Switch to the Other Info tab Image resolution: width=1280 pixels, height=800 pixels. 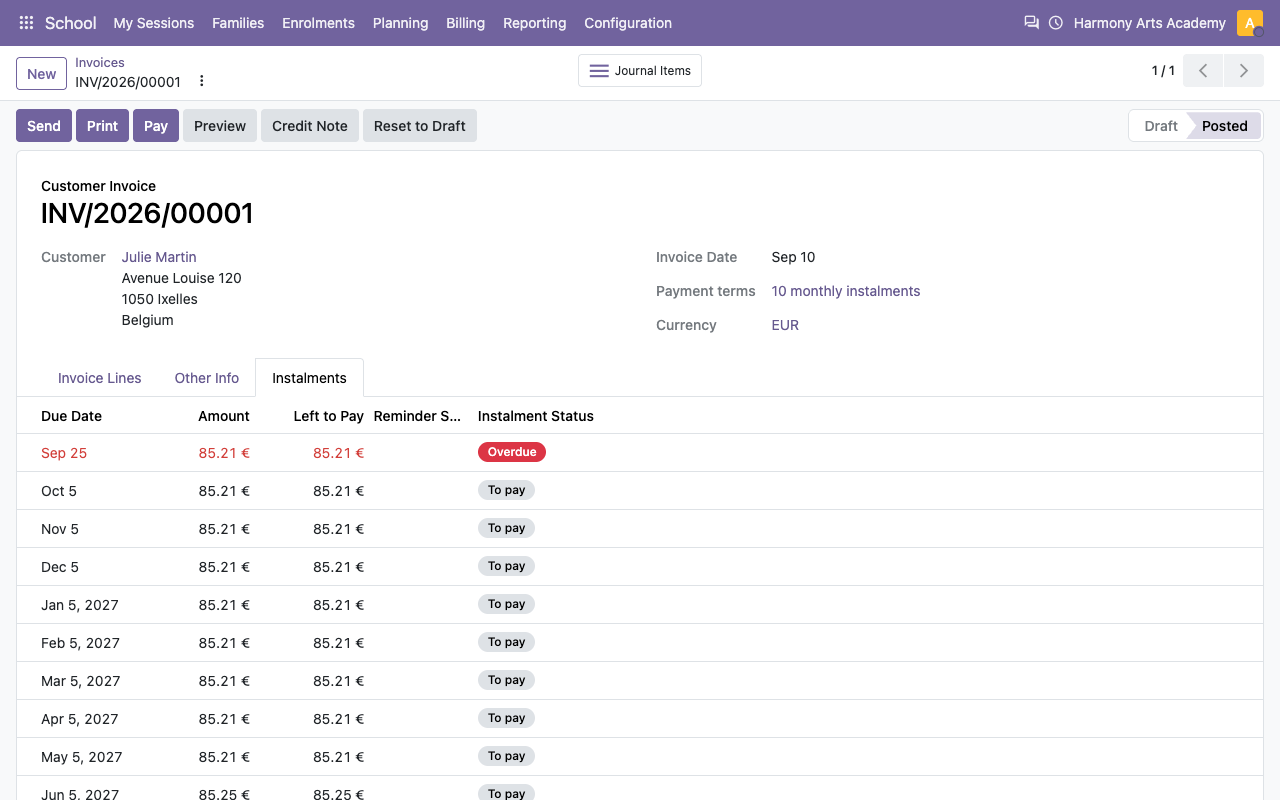(207, 378)
